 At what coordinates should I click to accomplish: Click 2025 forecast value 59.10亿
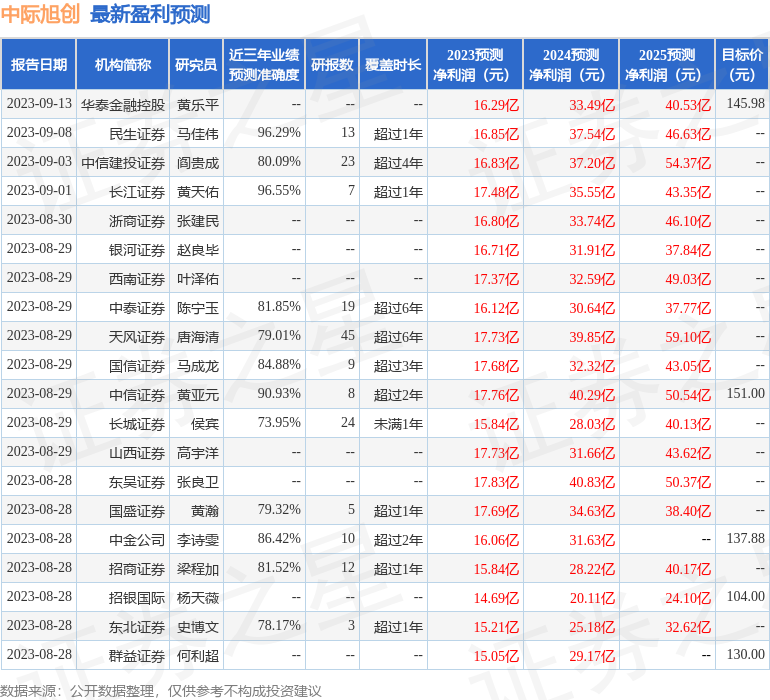(x=688, y=337)
